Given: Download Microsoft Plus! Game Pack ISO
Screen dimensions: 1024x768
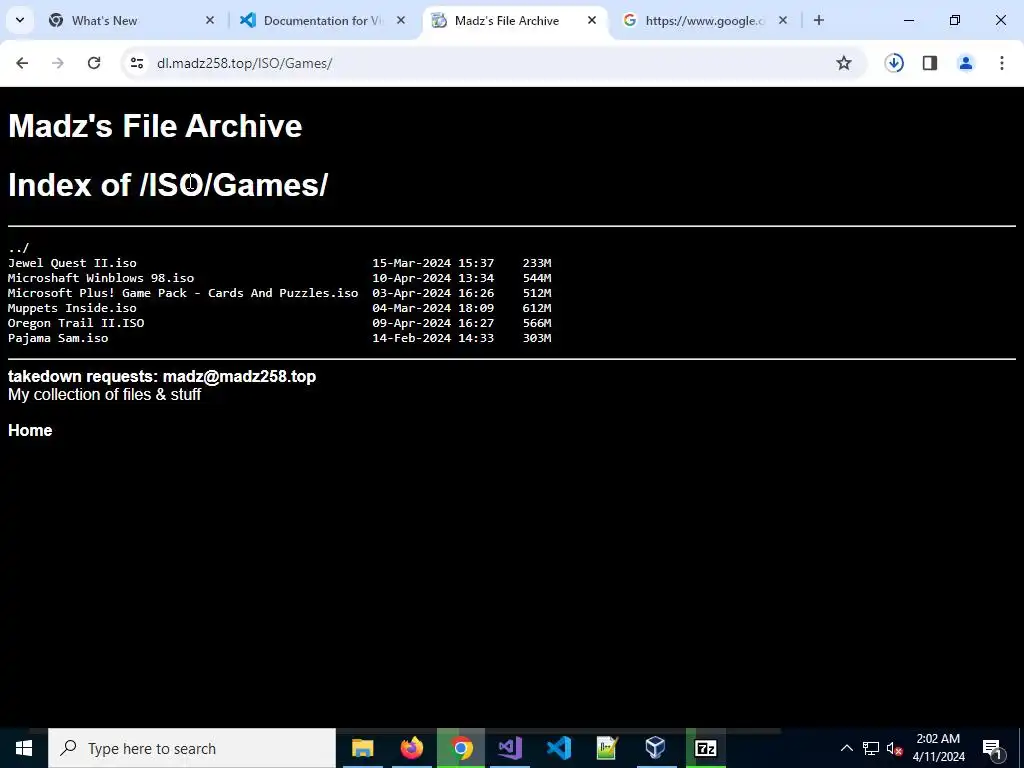Looking at the screenshot, I should point(183,293).
